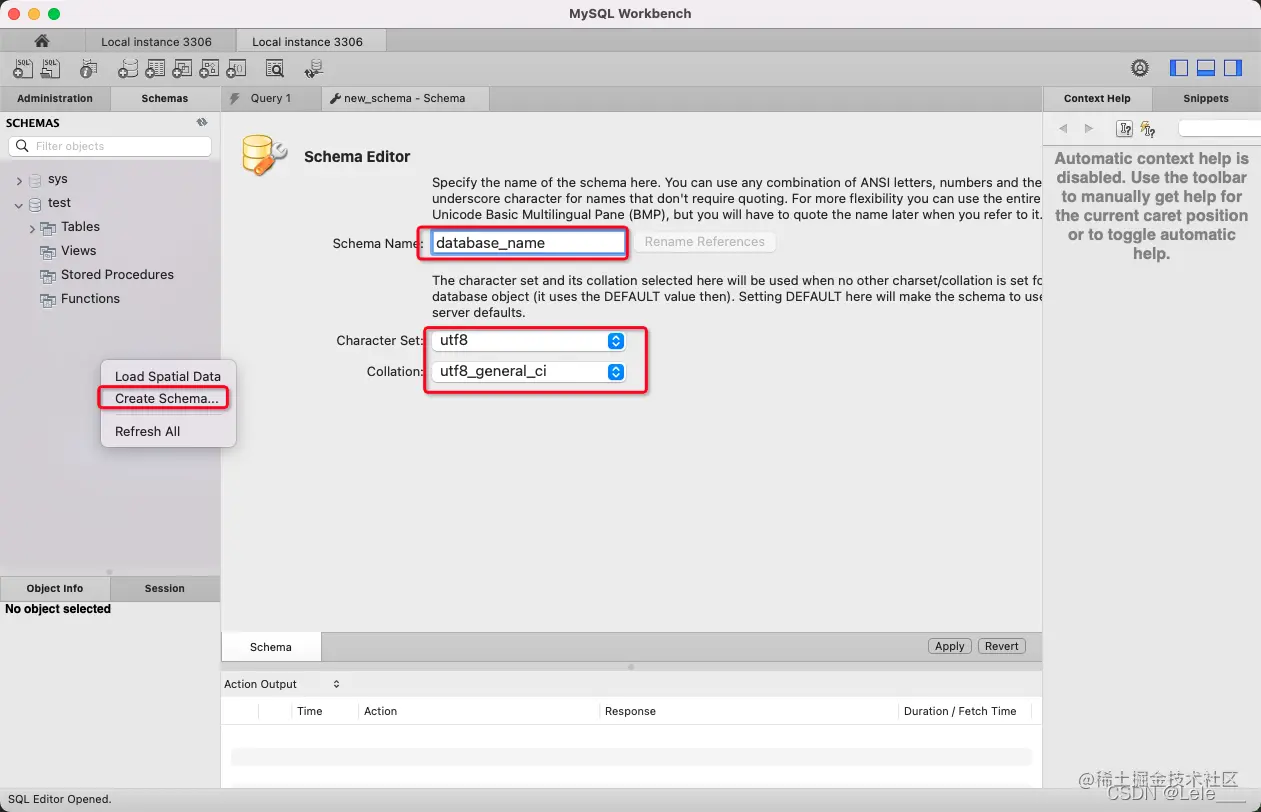Select the bottom Schema tab
1261x812 pixels.
(x=271, y=647)
